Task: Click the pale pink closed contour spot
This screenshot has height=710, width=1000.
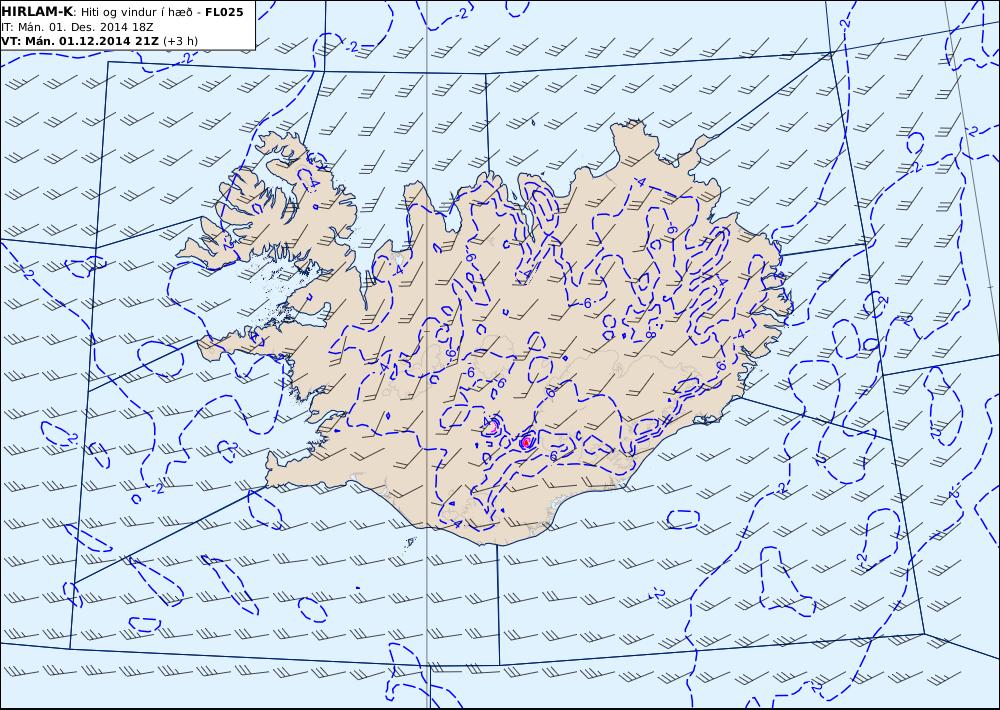Action: coord(492,427)
